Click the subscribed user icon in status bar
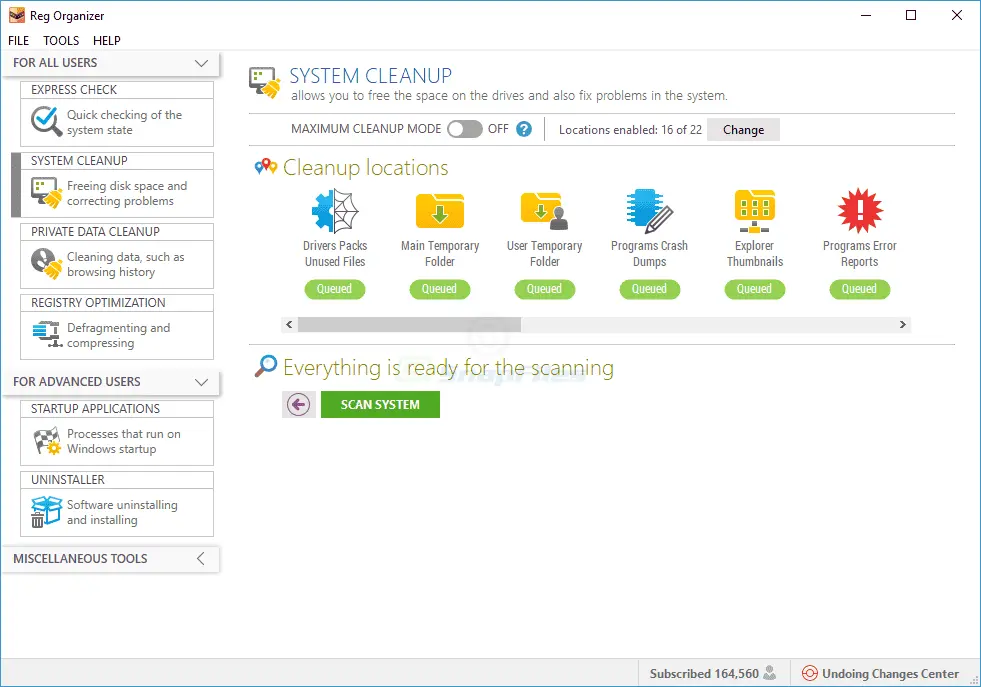 point(770,673)
